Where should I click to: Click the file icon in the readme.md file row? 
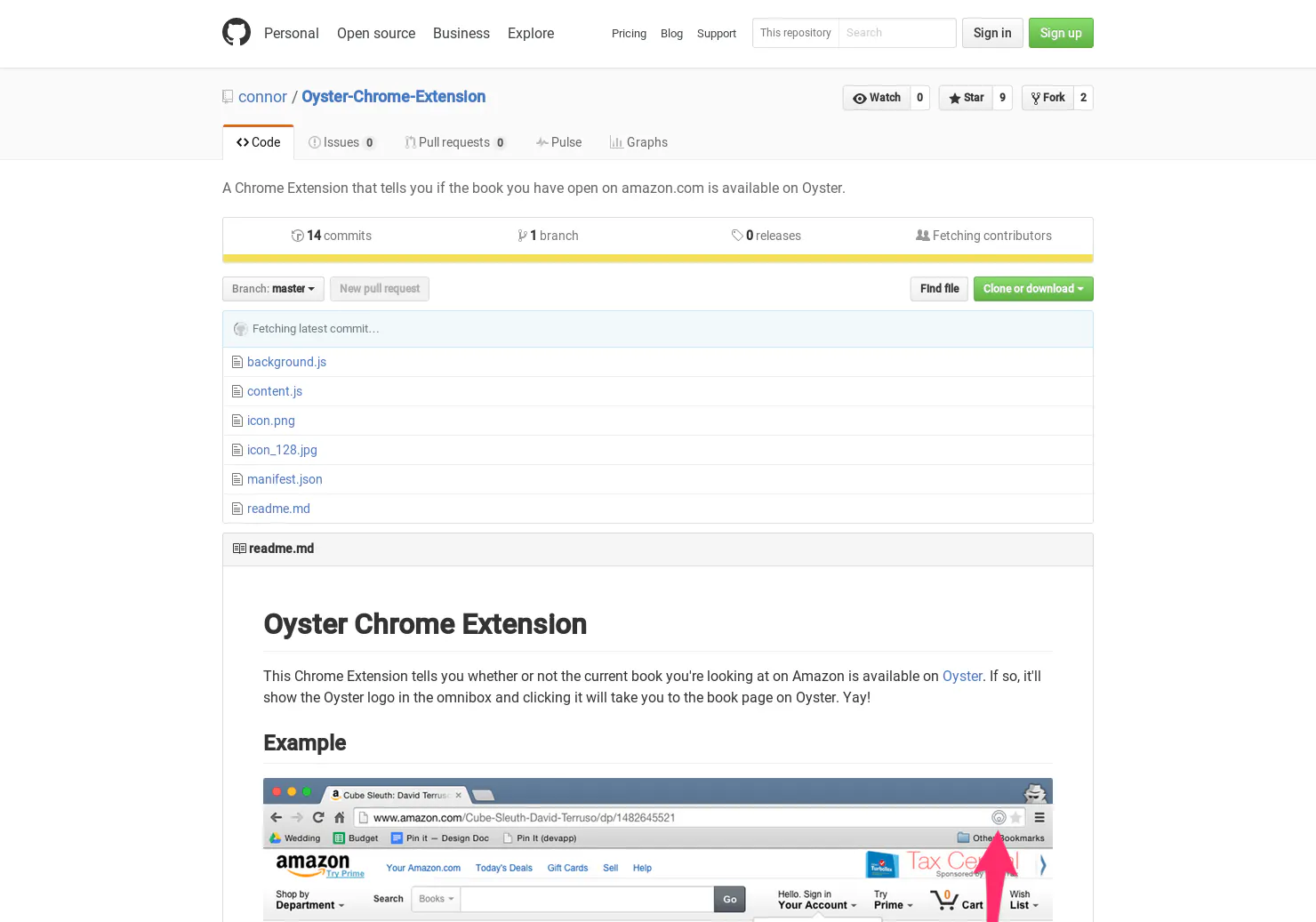tap(237, 509)
